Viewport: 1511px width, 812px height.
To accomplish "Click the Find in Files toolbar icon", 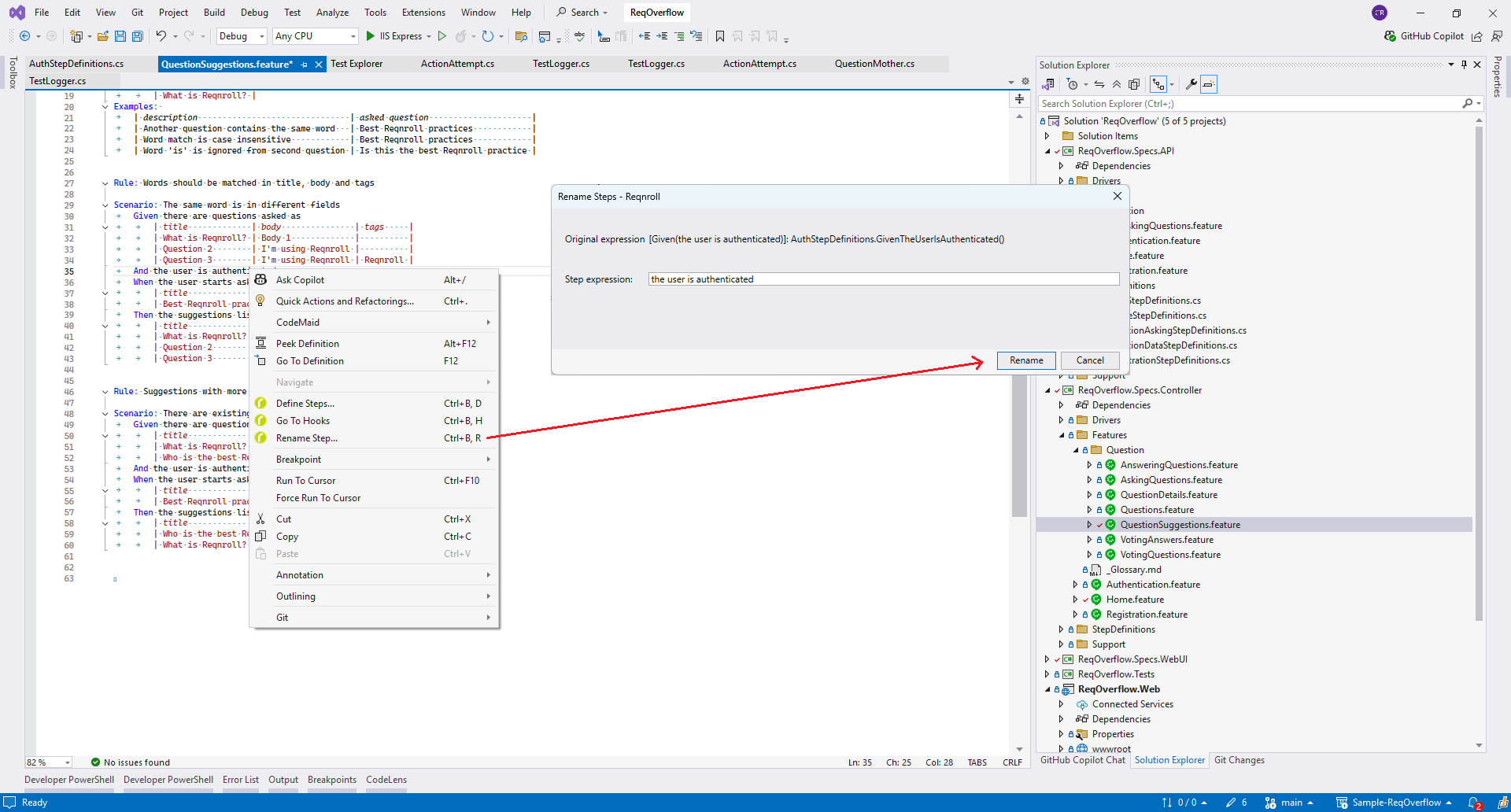I will point(521,36).
